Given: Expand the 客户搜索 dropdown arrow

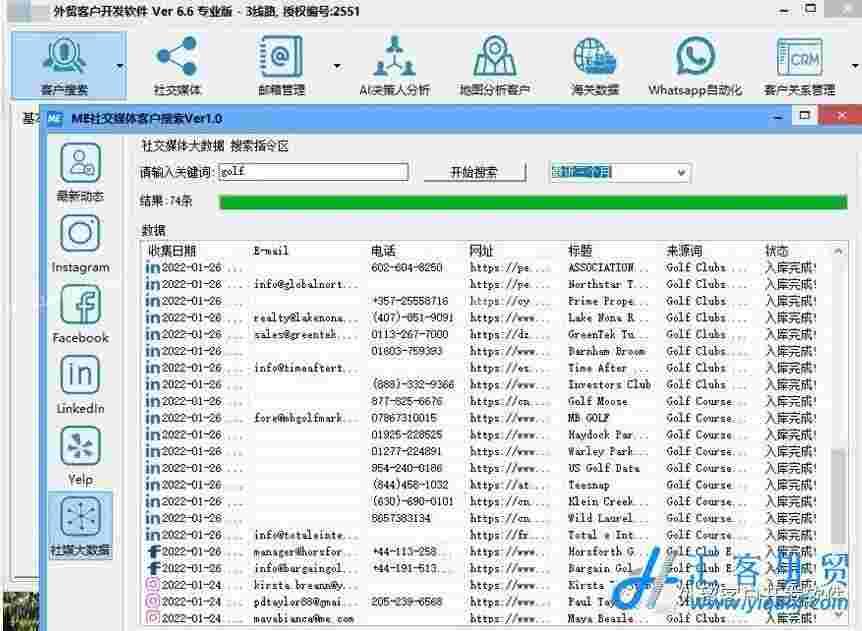Looking at the screenshot, I should (x=120, y=67).
